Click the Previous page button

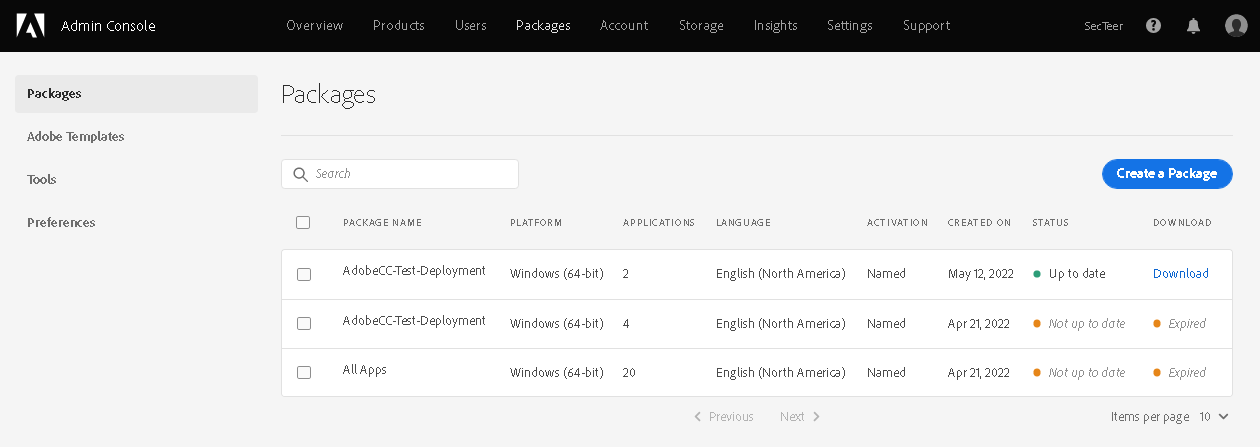[x=723, y=417]
